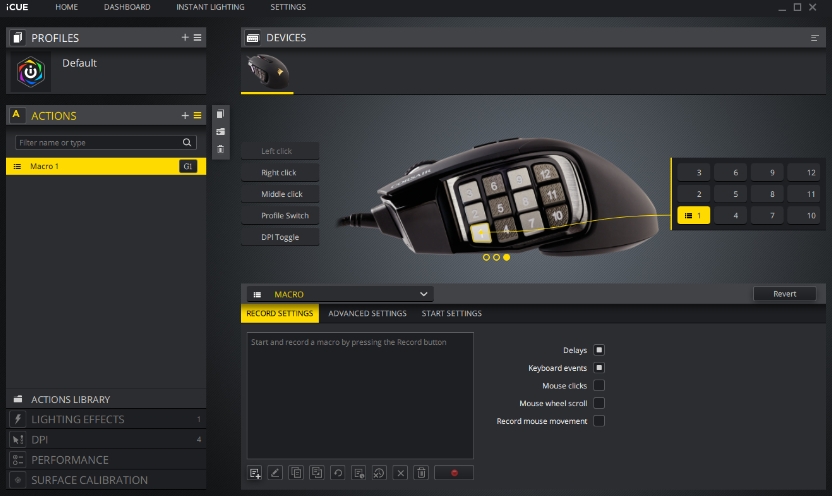Select the Default profile name
832x496 pixels.
point(79,63)
